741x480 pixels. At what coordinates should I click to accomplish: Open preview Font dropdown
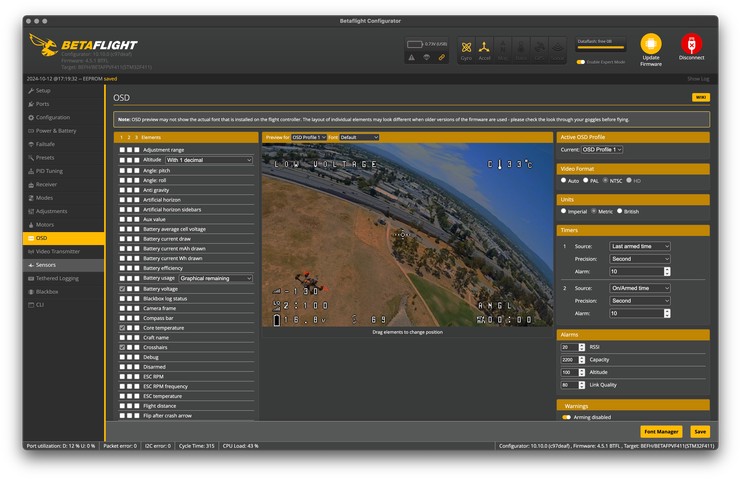click(359, 137)
